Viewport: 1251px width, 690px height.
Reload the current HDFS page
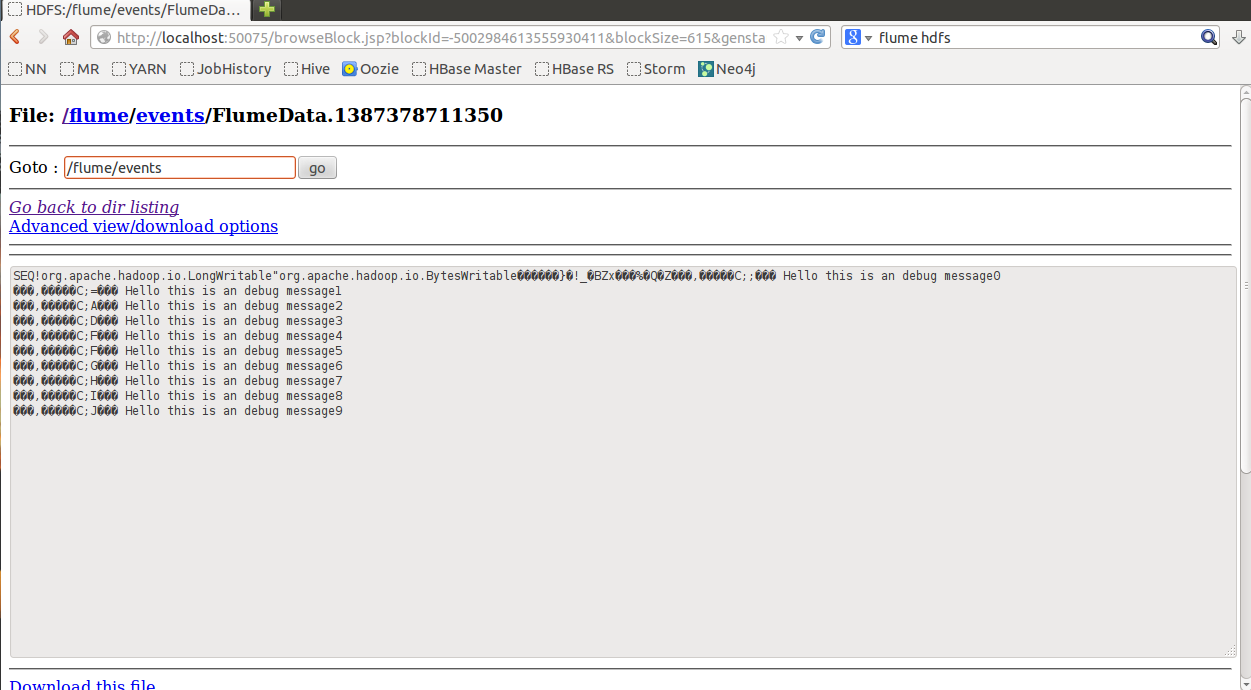(816, 37)
